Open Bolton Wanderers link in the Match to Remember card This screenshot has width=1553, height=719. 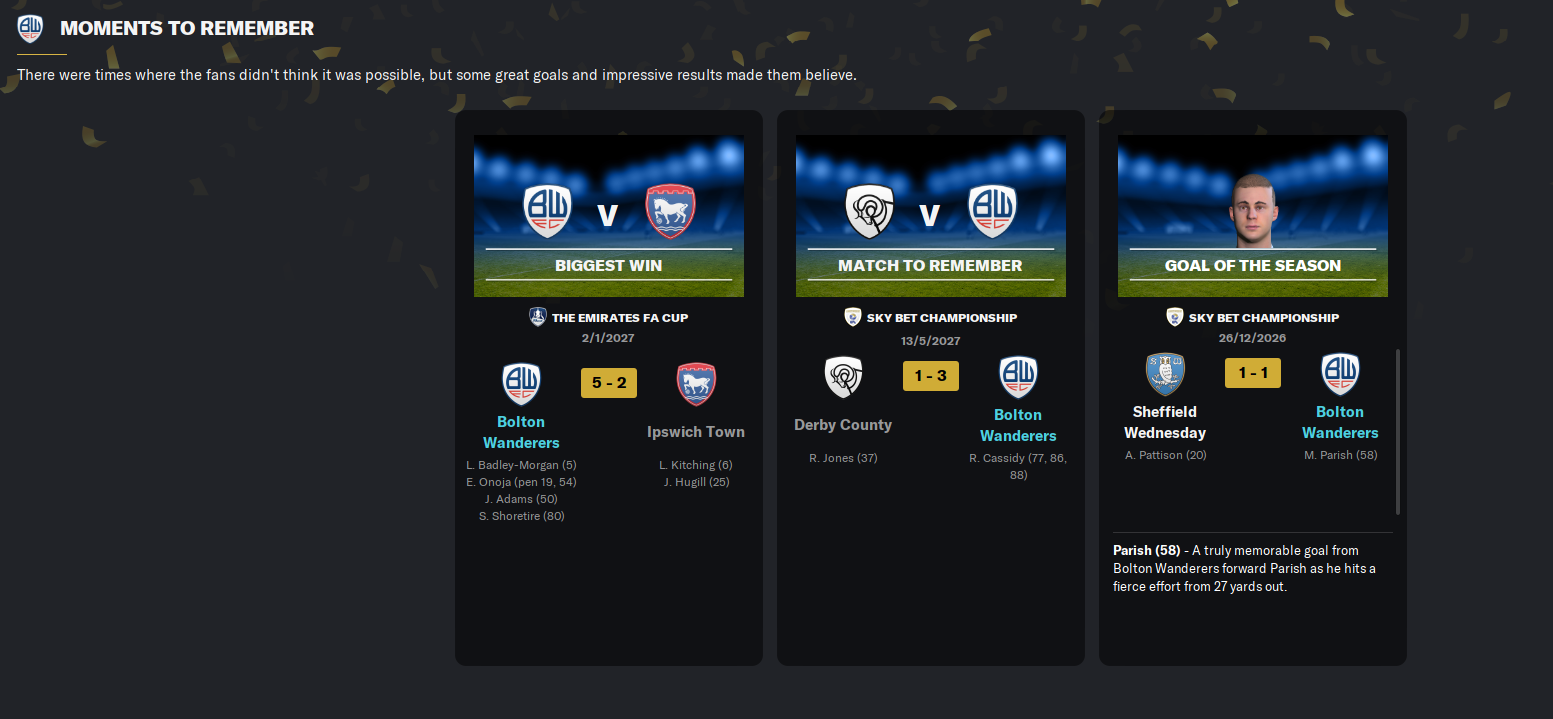[x=1018, y=425]
